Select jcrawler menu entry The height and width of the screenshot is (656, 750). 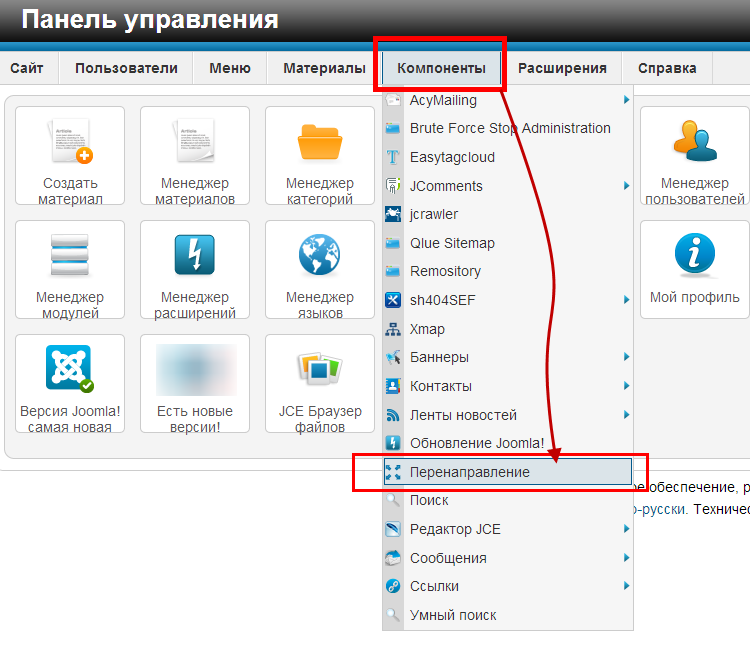tap(508, 214)
